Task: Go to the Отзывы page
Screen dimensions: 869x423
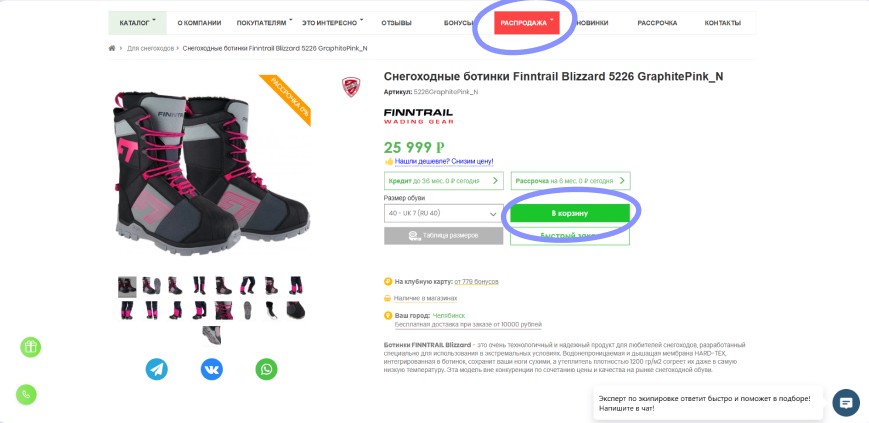Action: click(x=396, y=22)
